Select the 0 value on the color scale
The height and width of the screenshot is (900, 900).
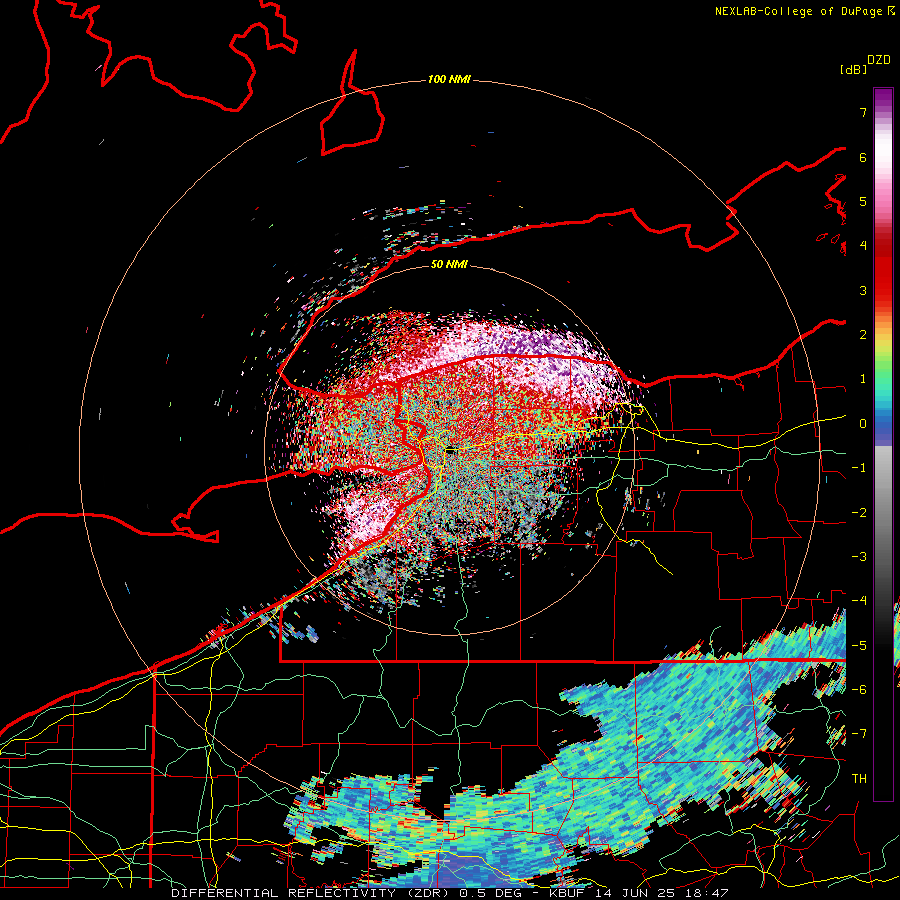point(863,424)
